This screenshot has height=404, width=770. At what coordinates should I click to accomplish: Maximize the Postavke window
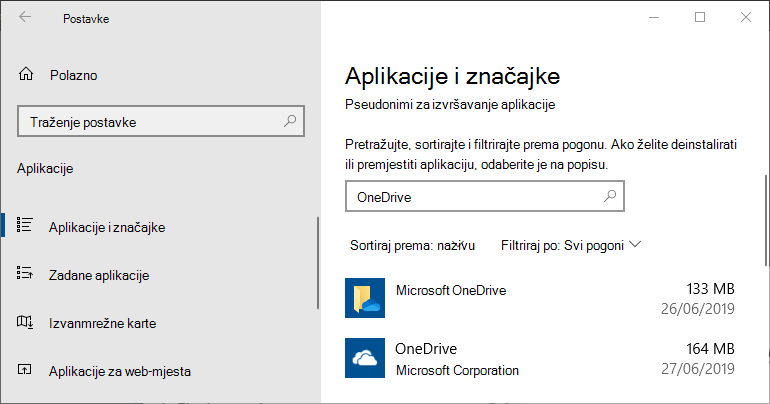[x=700, y=17]
